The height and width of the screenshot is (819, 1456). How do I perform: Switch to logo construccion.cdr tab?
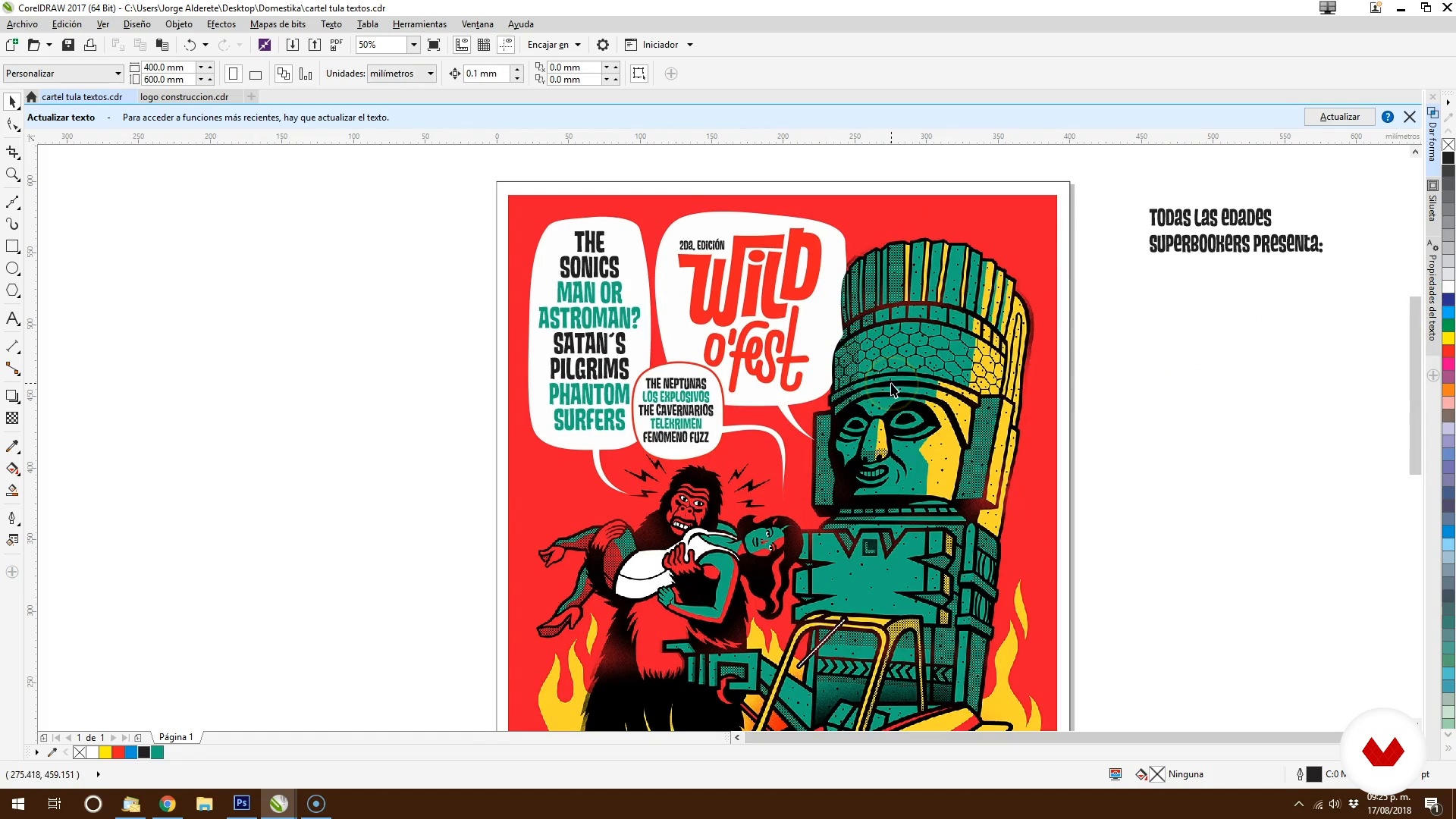184,97
